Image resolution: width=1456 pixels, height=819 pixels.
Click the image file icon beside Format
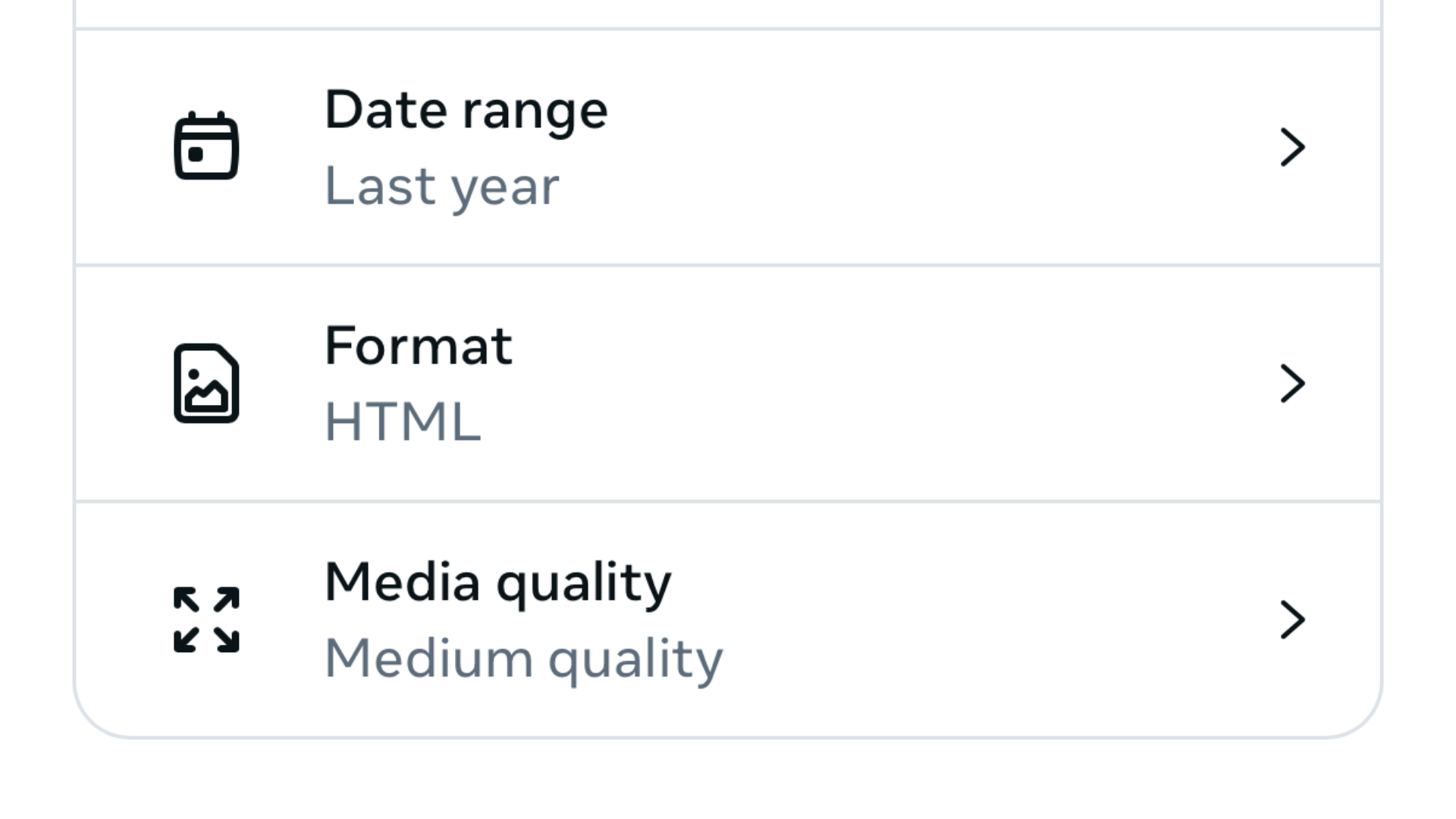206,383
